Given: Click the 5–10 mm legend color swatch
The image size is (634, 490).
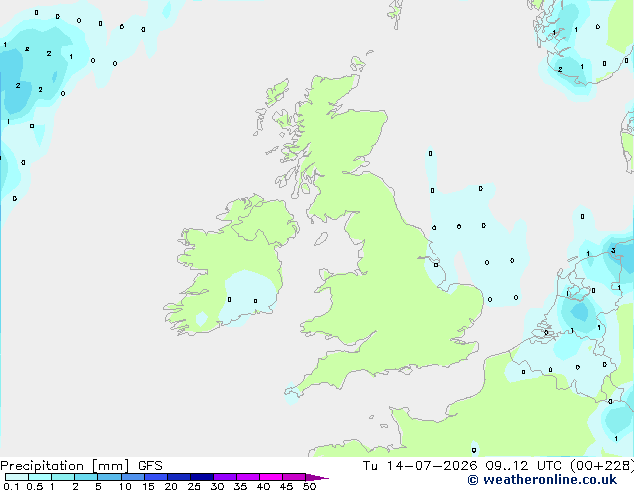Looking at the screenshot, I should coord(109,477).
